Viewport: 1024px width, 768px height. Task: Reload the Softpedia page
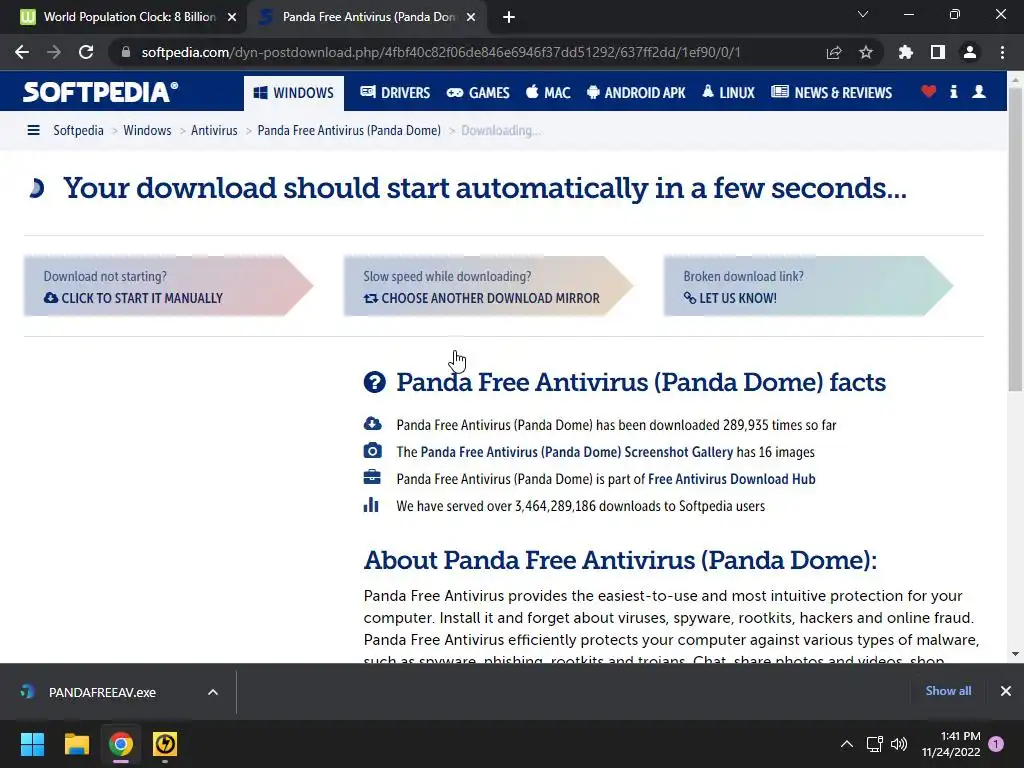(86, 52)
